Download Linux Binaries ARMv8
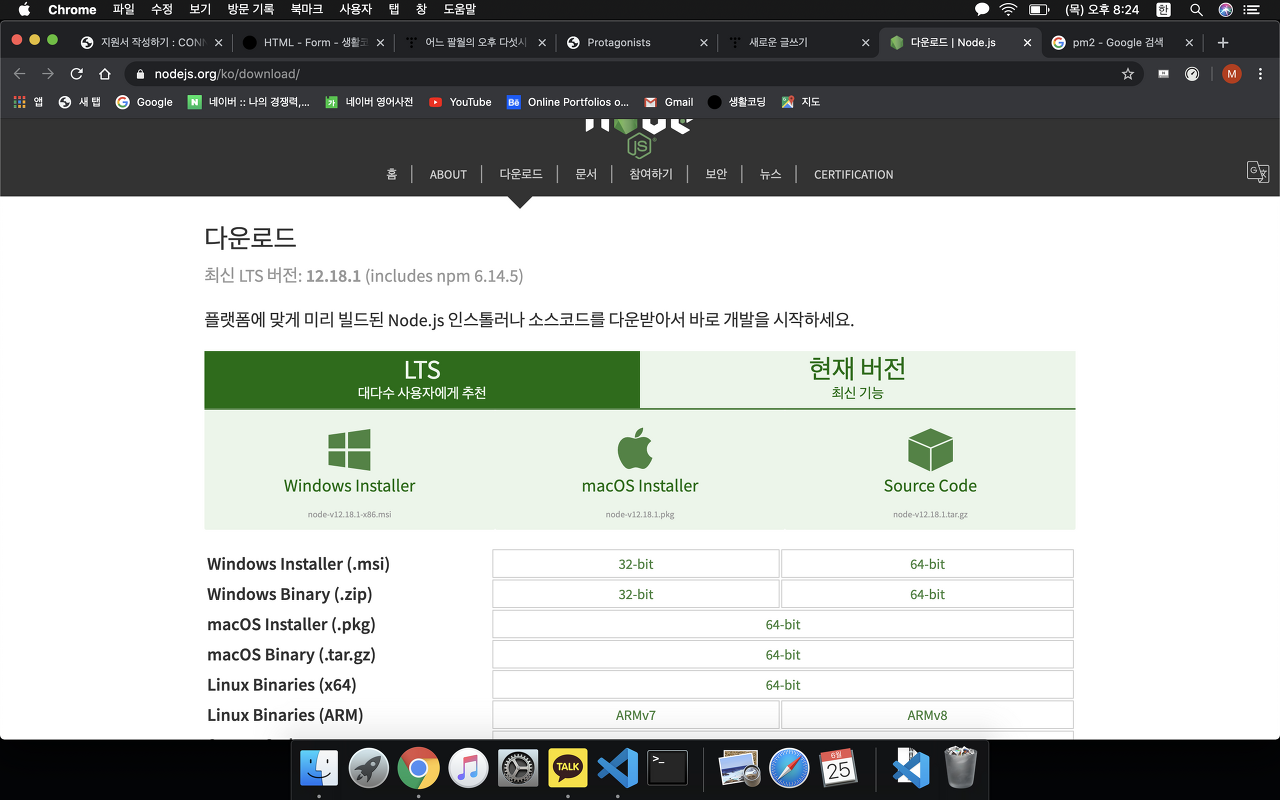This screenshot has width=1280, height=800. [x=927, y=715]
